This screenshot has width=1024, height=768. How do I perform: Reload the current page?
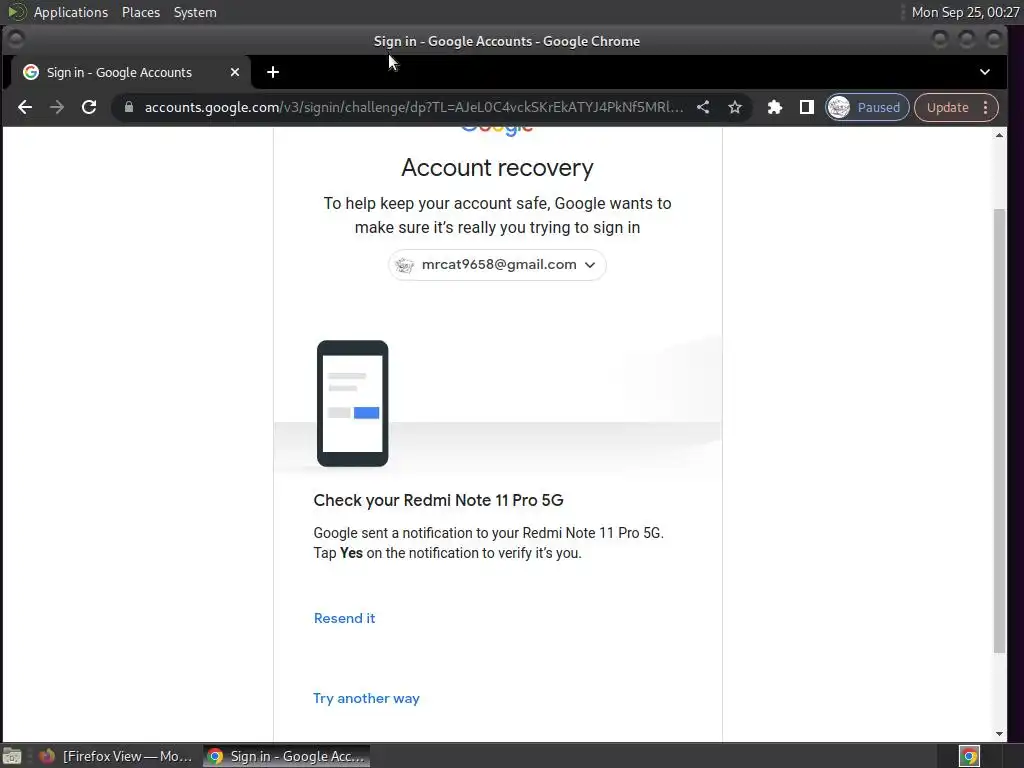[x=89, y=107]
